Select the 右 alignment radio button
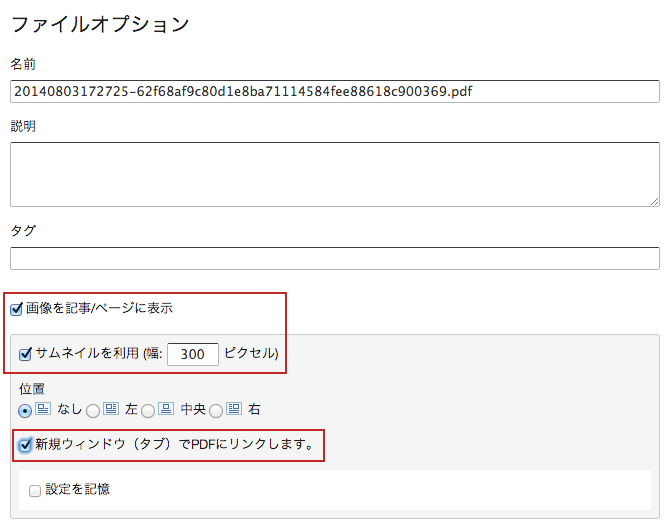Image resolution: width=670 pixels, height=530 pixels. (216, 411)
